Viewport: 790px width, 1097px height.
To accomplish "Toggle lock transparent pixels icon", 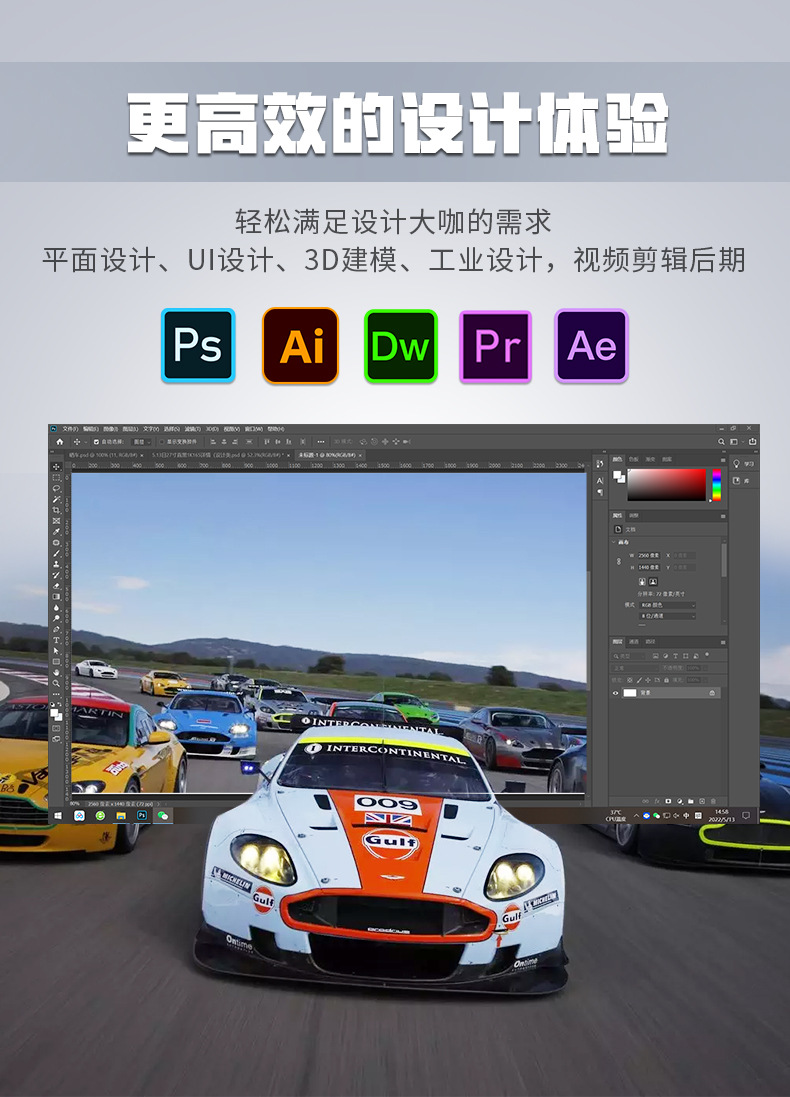I will [x=630, y=680].
